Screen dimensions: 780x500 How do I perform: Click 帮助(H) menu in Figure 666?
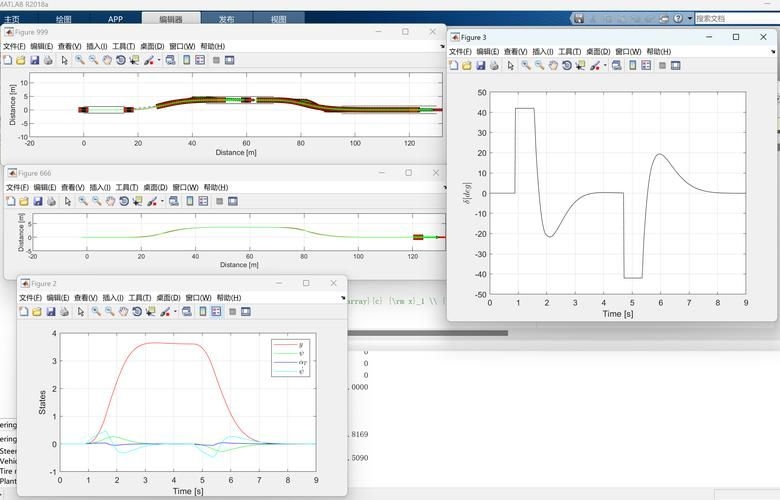point(215,187)
